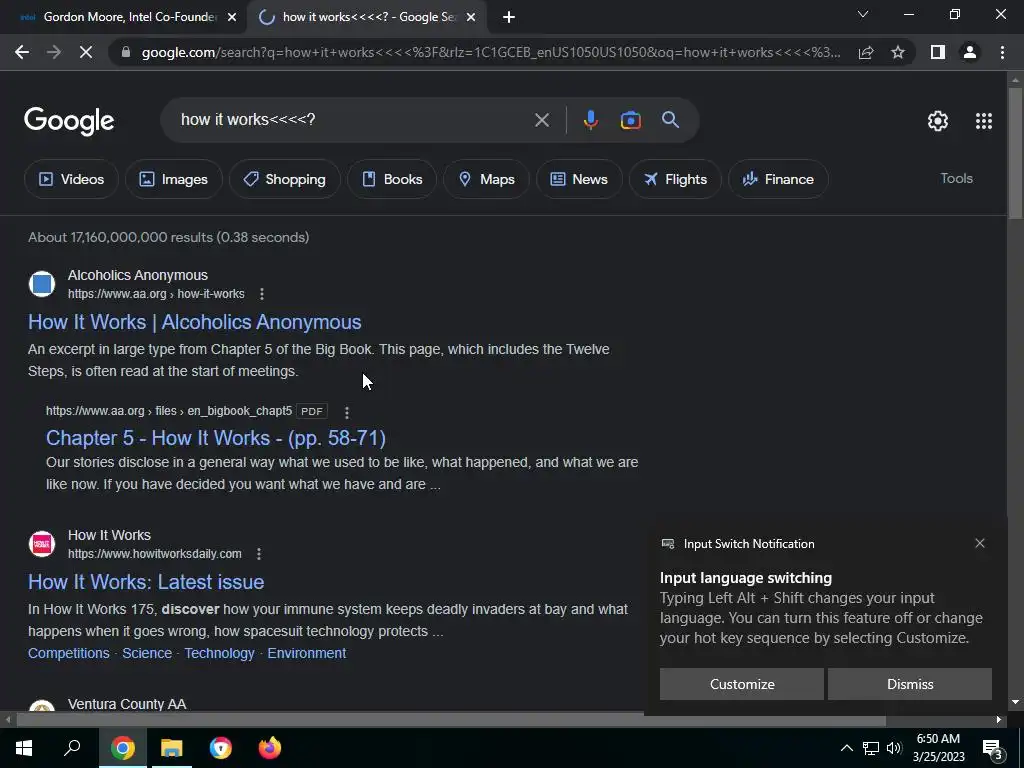Open the network status tray icon
Image resolution: width=1024 pixels, height=768 pixels.
871,748
